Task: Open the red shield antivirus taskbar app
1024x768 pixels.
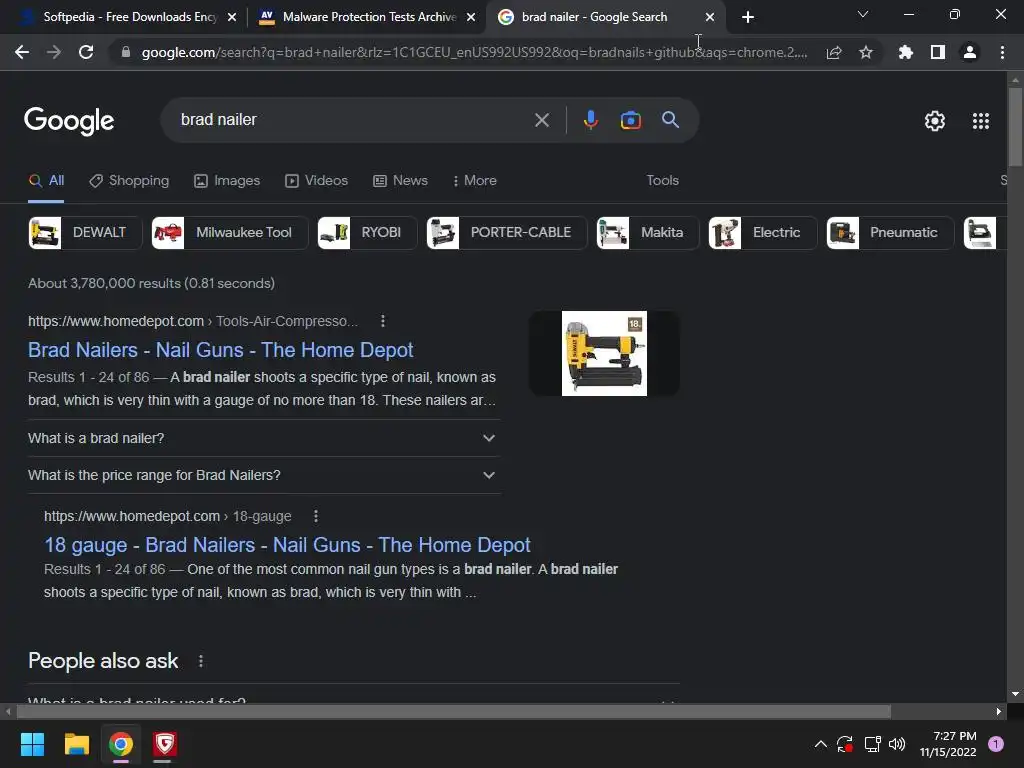Action: point(165,744)
